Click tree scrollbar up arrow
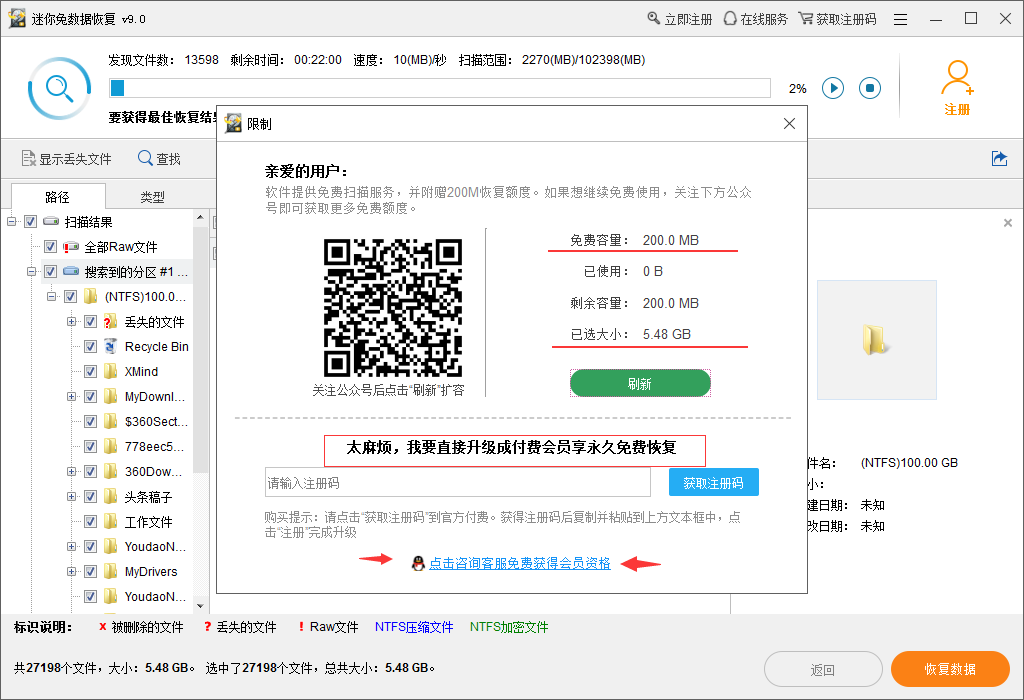This screenshot has width=1024, height=700. 200,217
